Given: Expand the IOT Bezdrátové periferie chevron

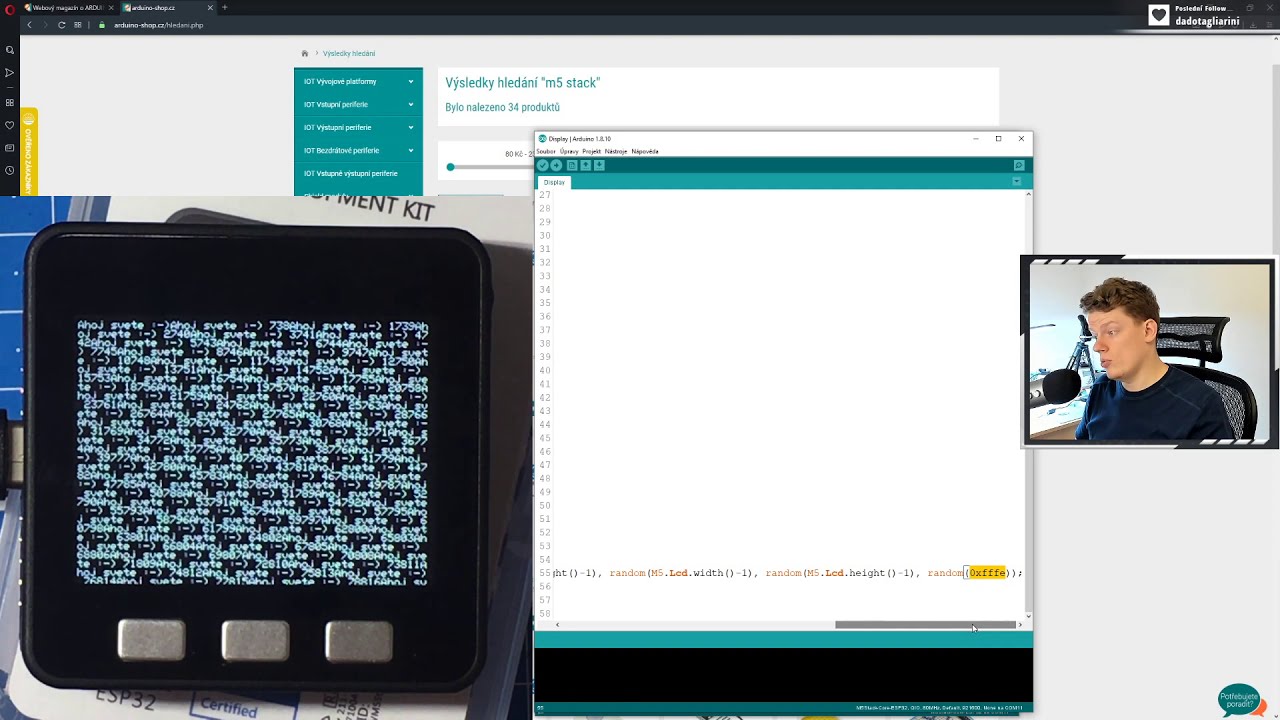Looking at the screenshot, I should [x=410, y=150].
